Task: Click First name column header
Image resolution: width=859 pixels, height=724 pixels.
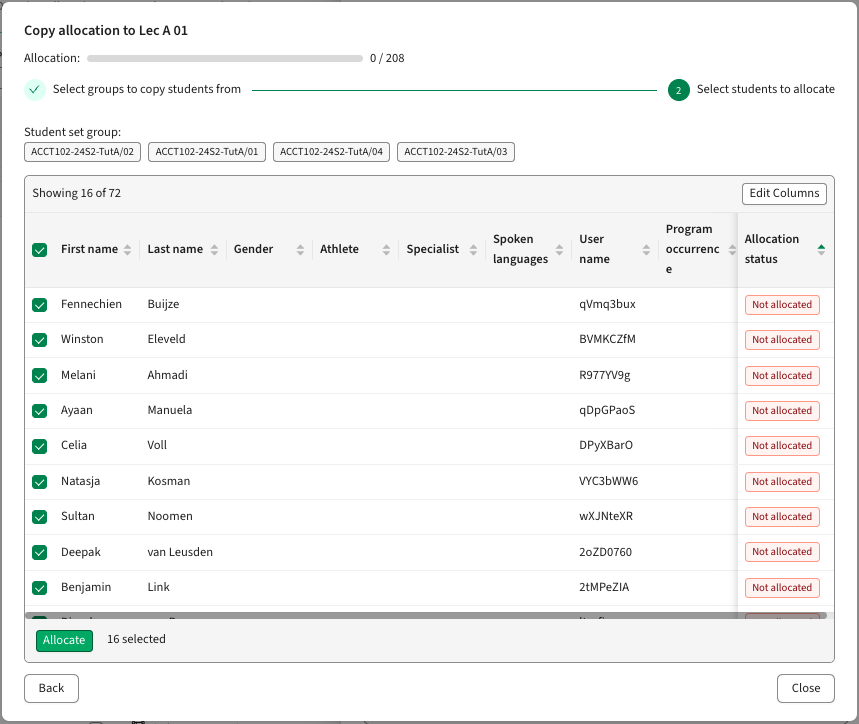Action: click(x=89, y=249)
